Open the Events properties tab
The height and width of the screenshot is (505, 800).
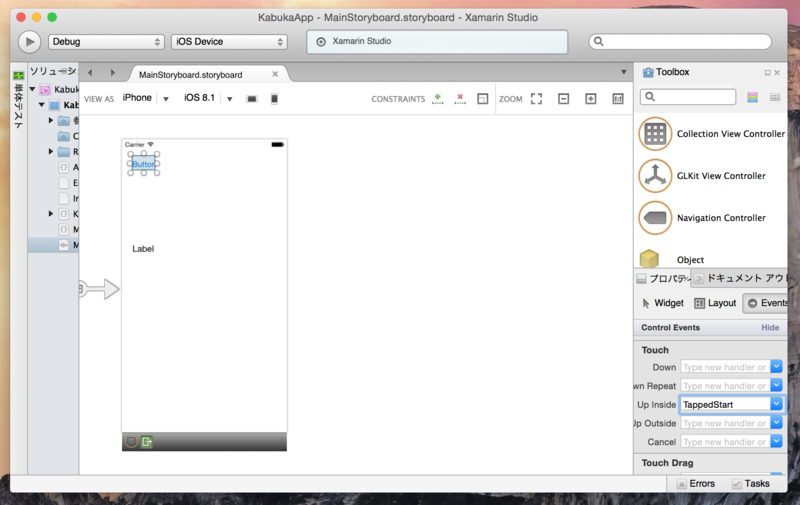pos(767,303)
